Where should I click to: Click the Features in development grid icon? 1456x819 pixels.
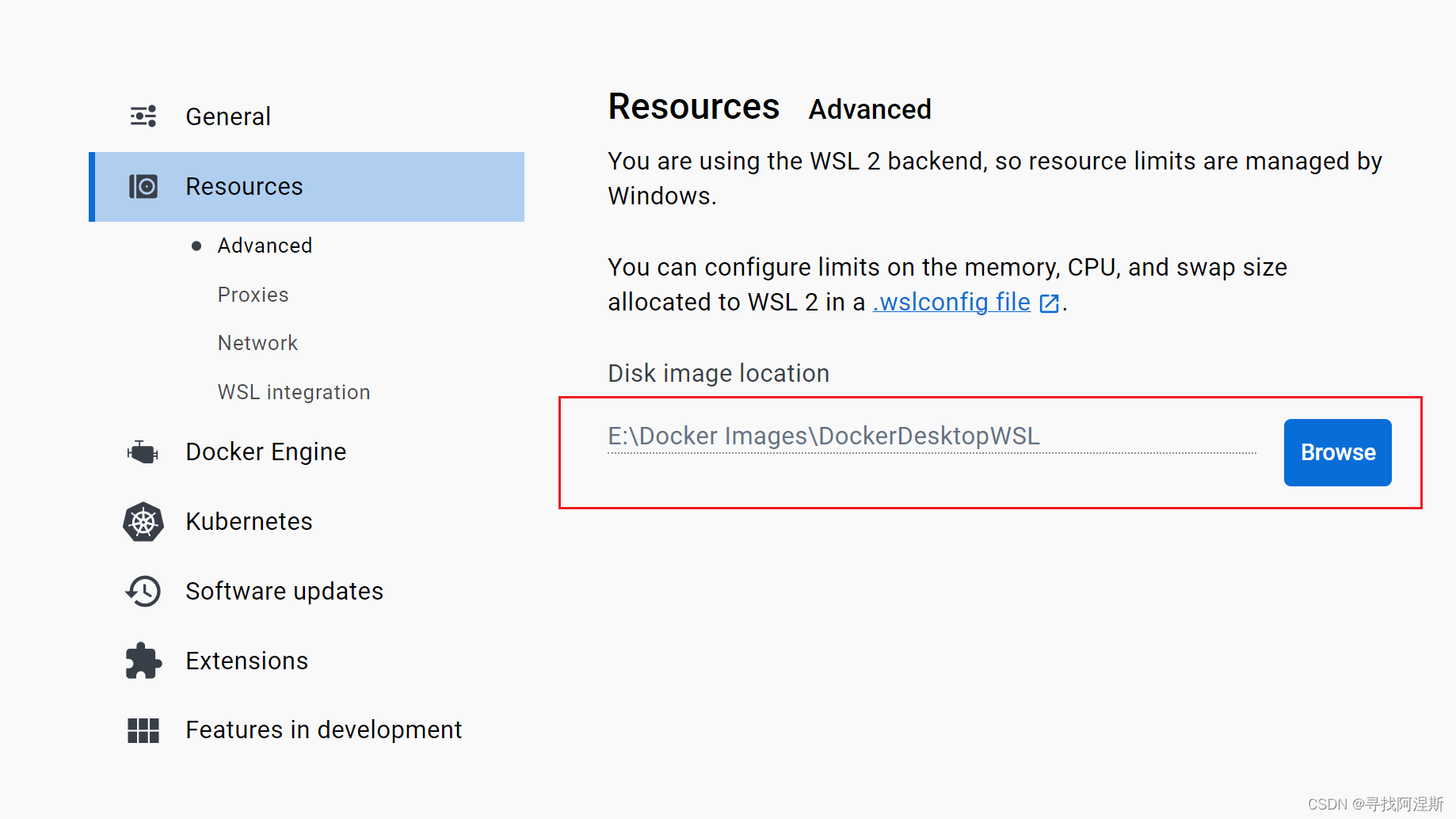click(x=143, y=729)
